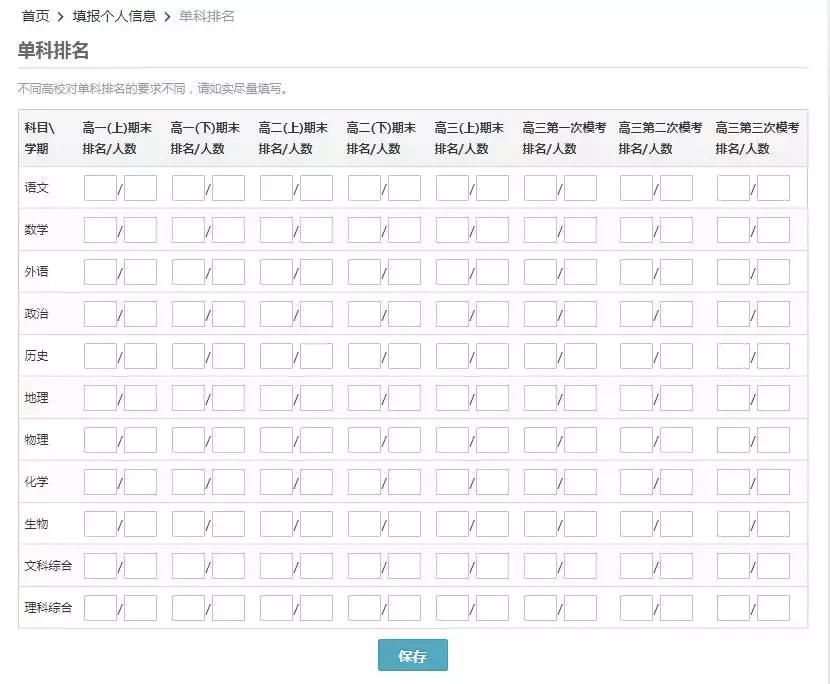
Task: Select 文科综合 rank field for 高三第一次模考
Action: point(539,565)
